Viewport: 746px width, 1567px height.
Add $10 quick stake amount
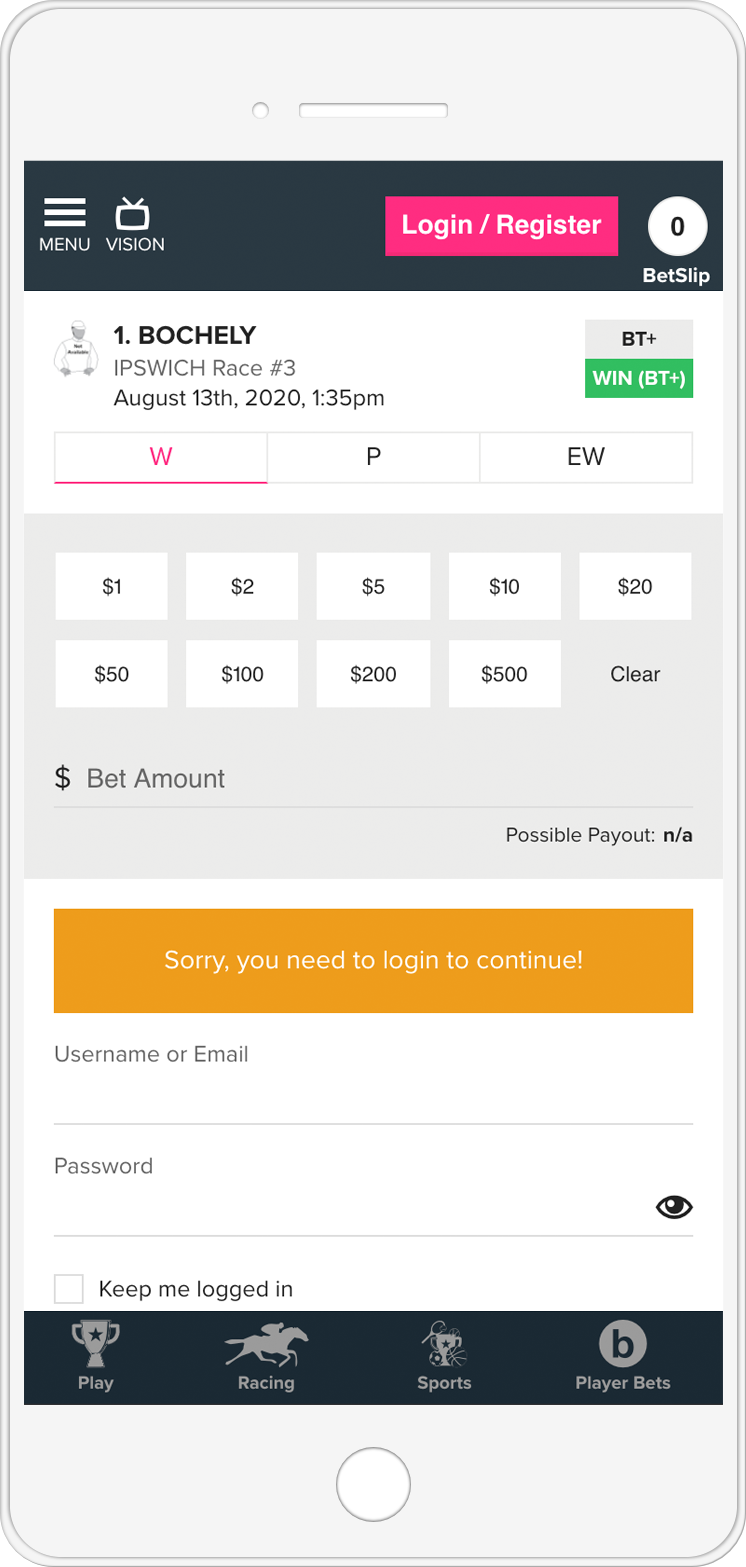click(x=504, y=586)
